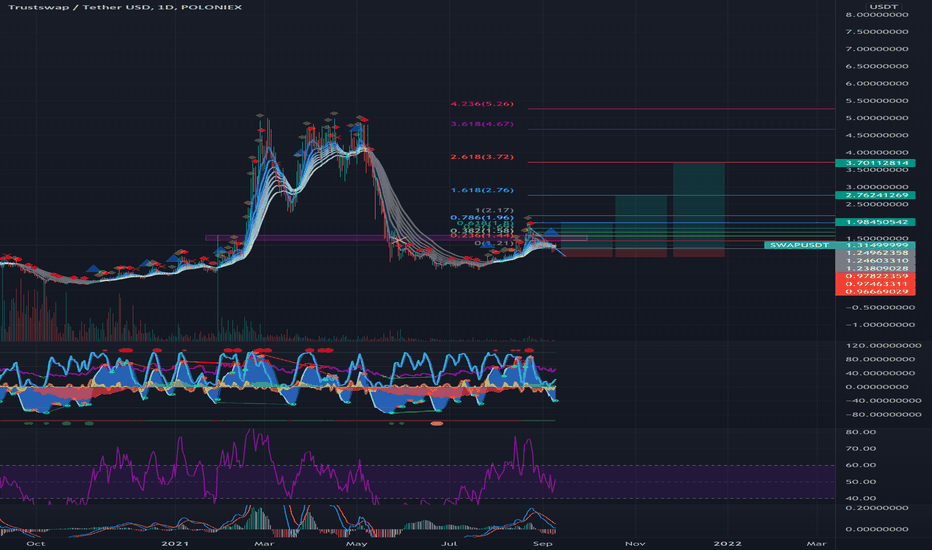
Task: Click the 80.00 RSI axis label
Action: coord(861,432)
